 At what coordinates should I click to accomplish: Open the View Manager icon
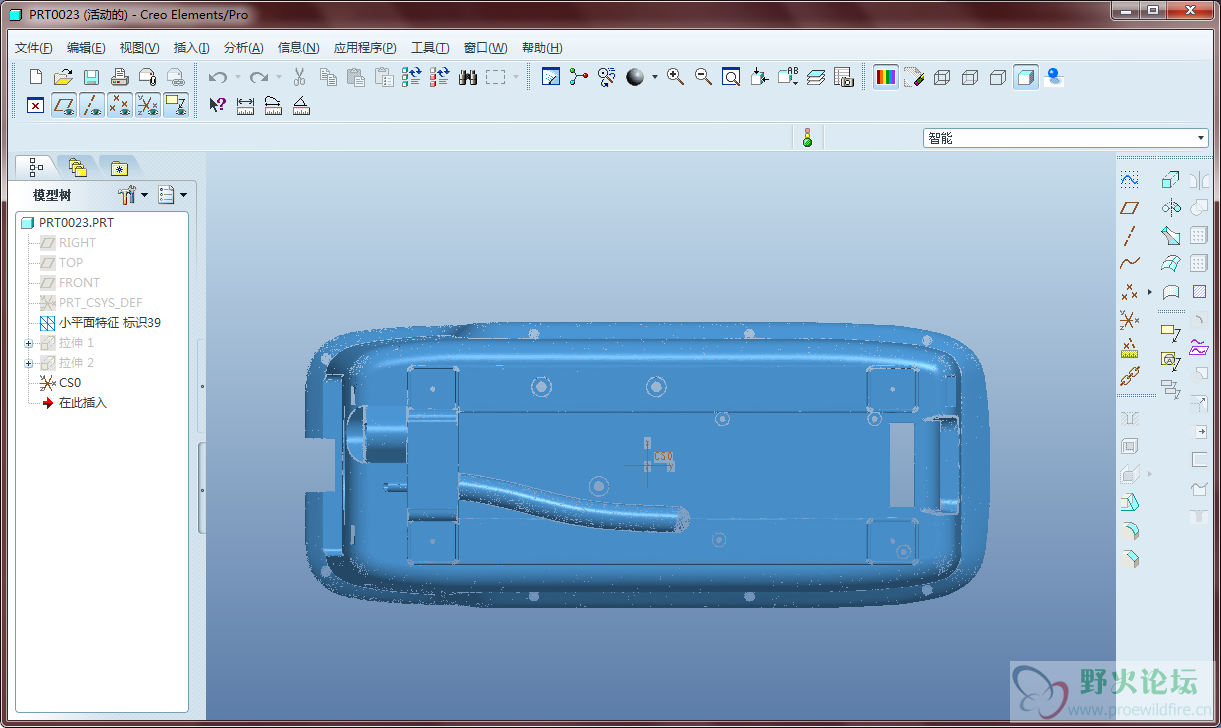point(843,77)
